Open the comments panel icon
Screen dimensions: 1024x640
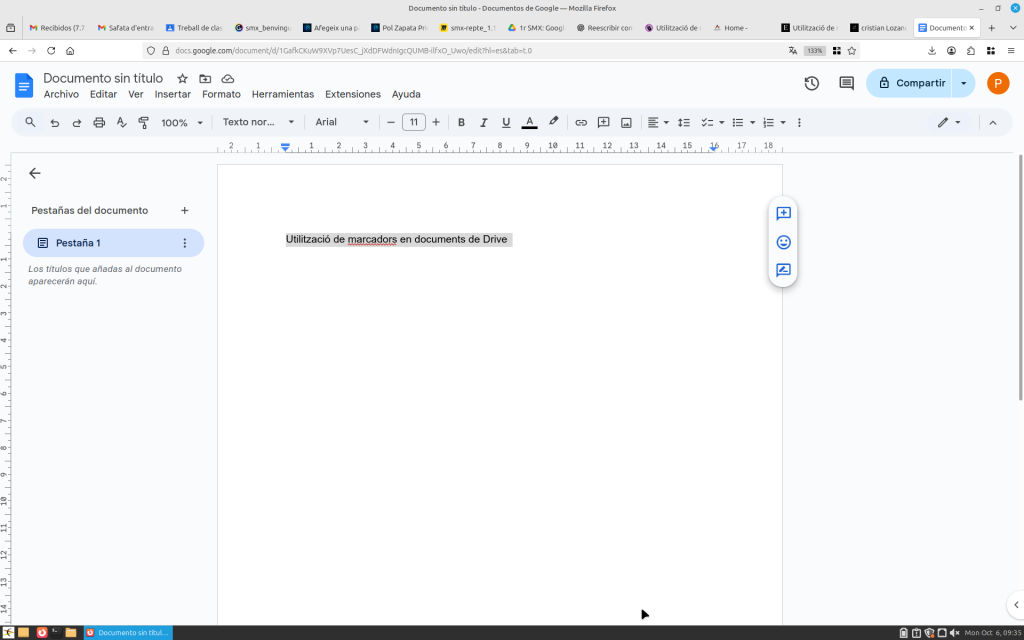click(846, 83)
